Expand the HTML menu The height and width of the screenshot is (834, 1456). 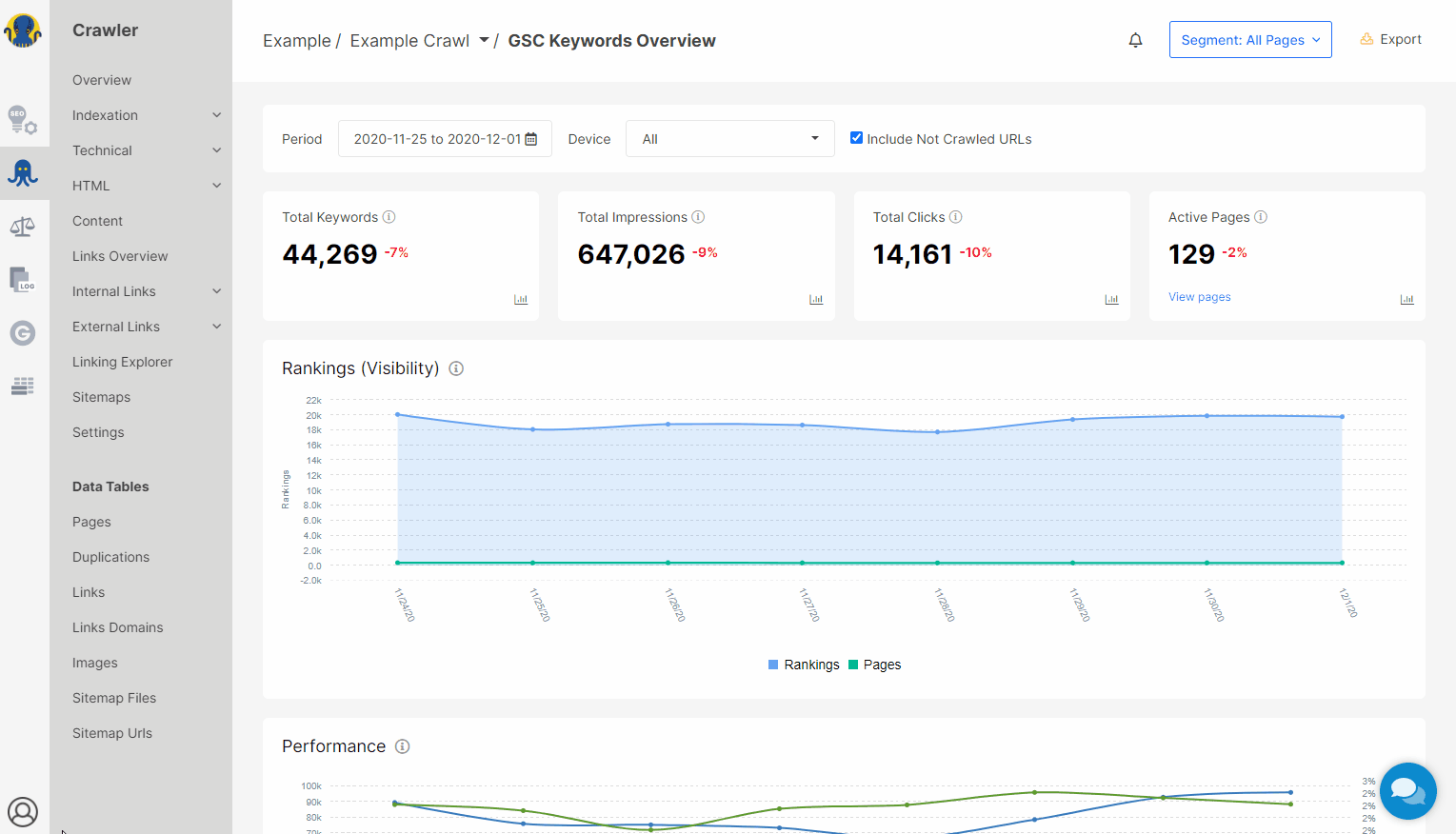[147, 186]
